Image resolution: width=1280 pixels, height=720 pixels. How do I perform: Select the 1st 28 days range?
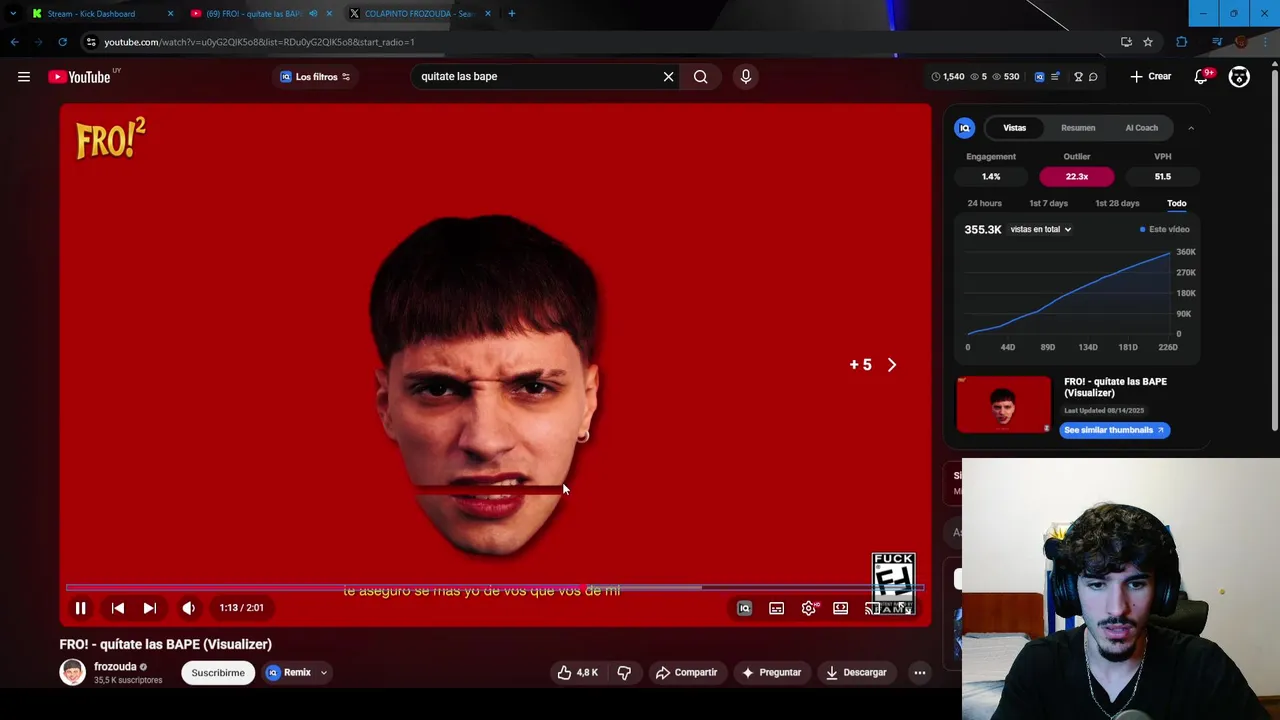(x=1117, y=204)
